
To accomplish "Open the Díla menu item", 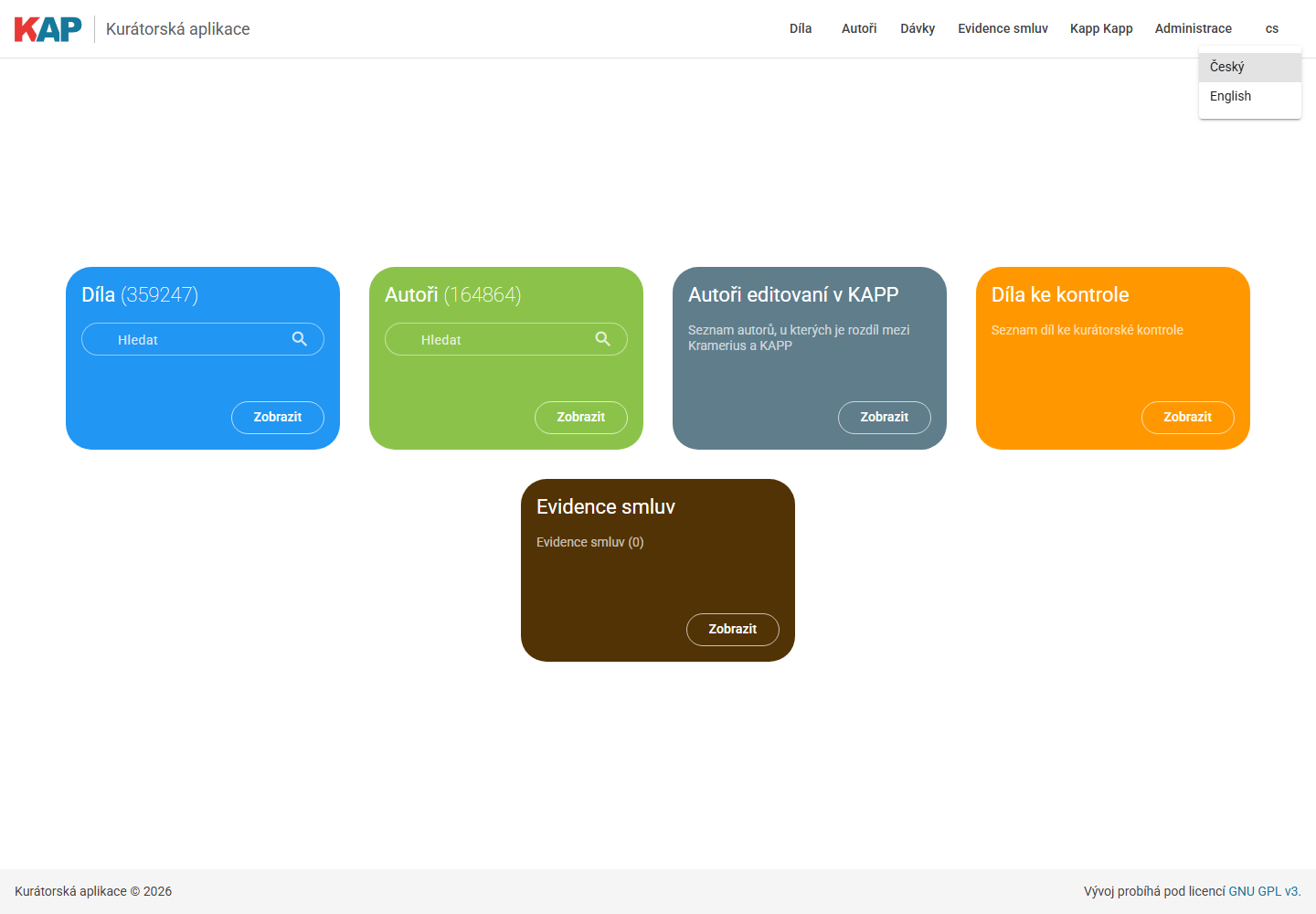I will coord(801,28).
